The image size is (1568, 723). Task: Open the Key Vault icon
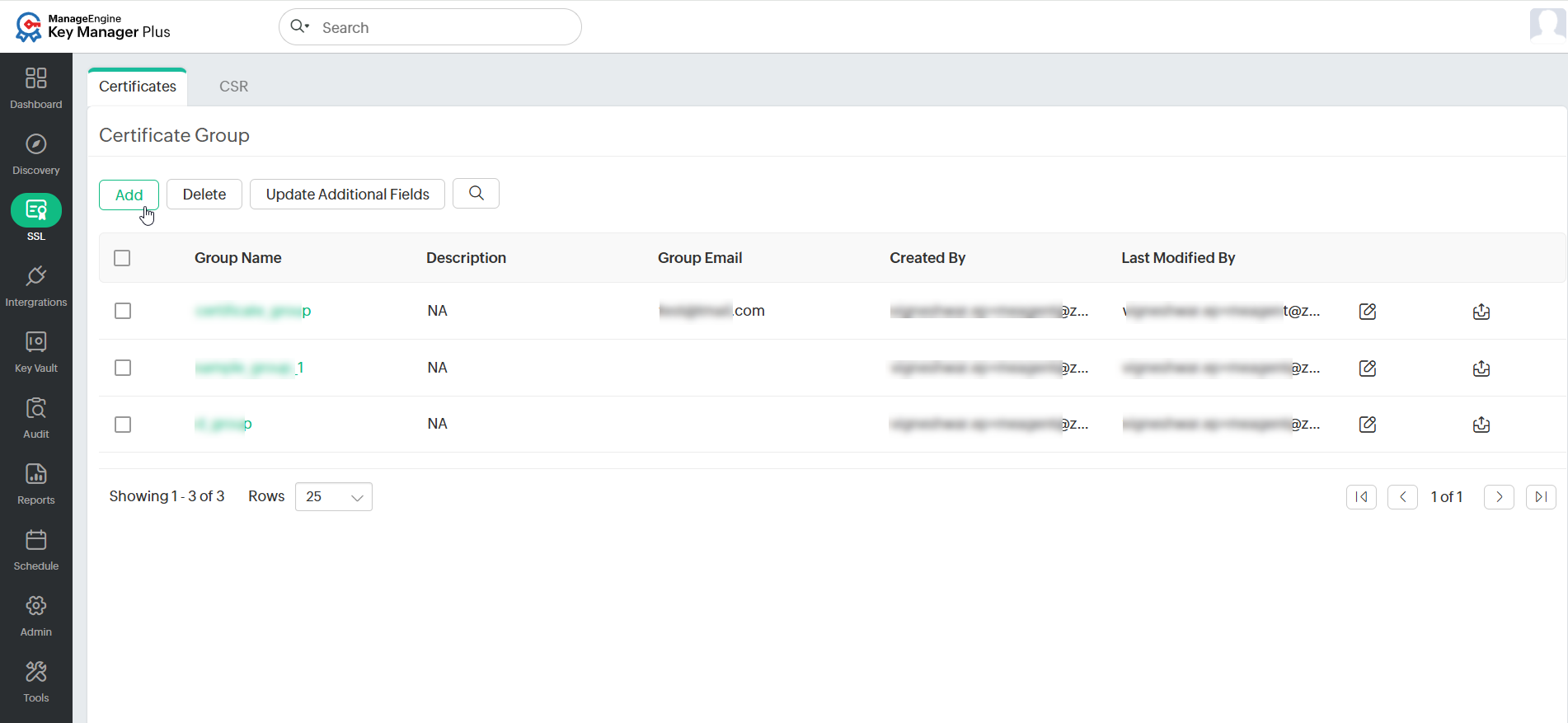click(36, 342)
